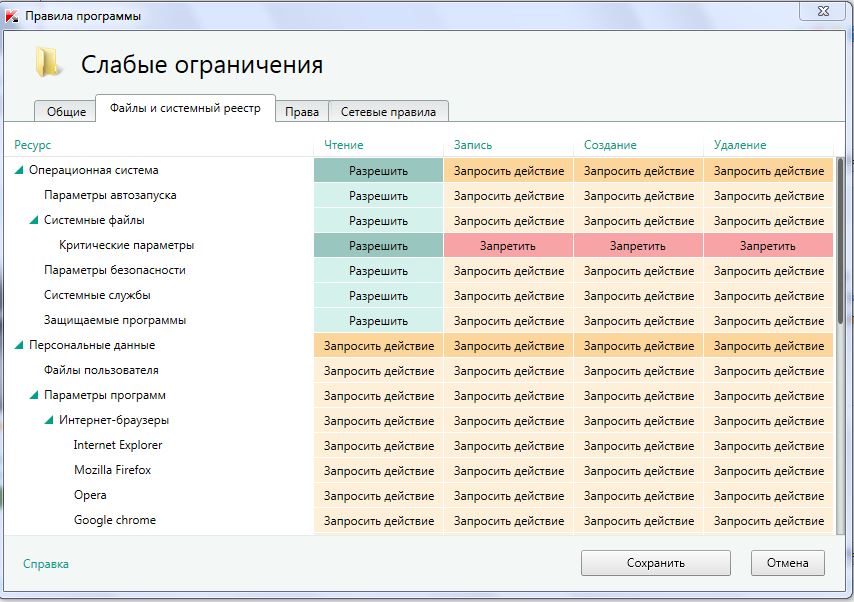Change read permission for Критические параметры
The width and height of the screenshot is (854, 602).
click(x=378, y=246)
